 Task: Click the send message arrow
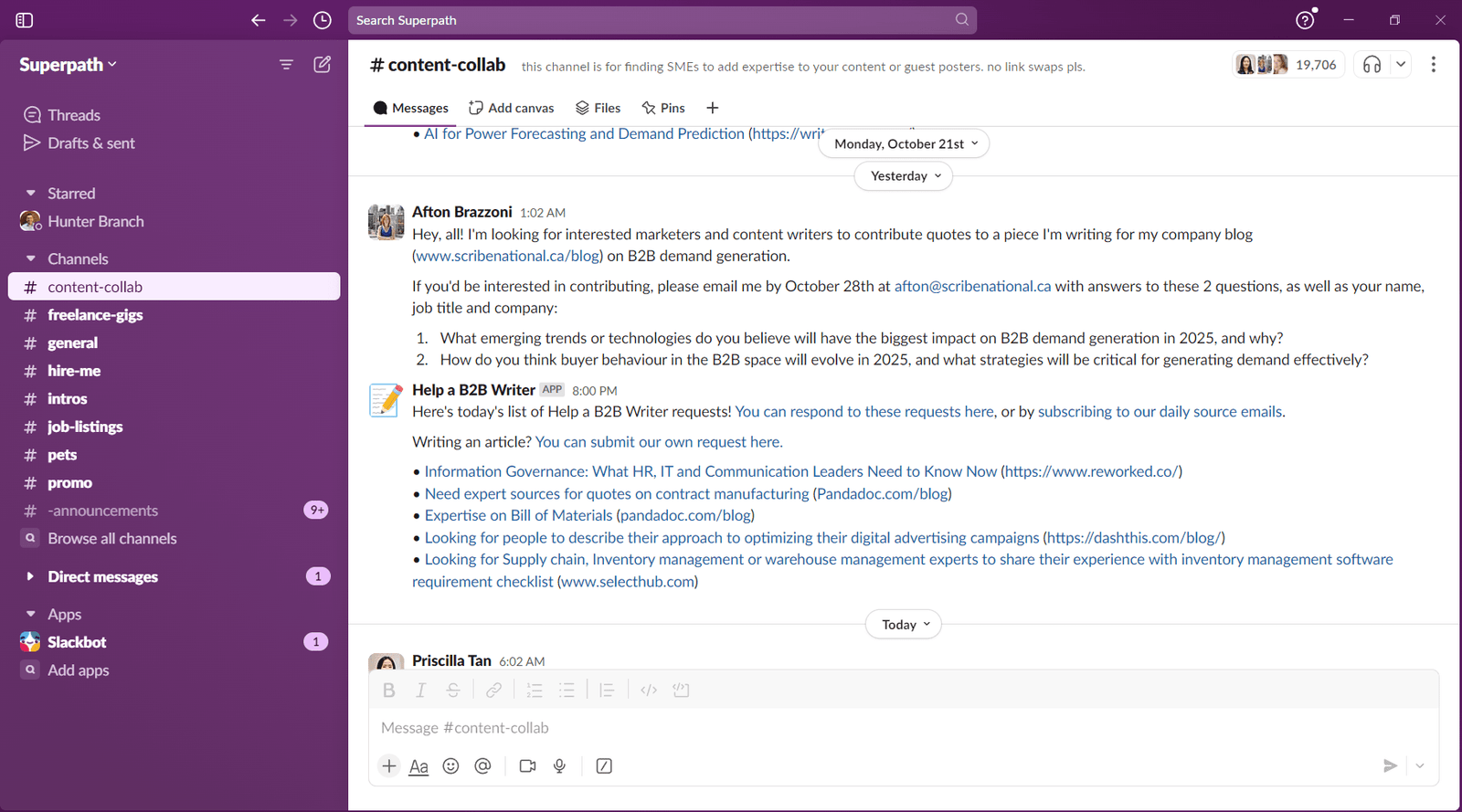[1390, 766]
